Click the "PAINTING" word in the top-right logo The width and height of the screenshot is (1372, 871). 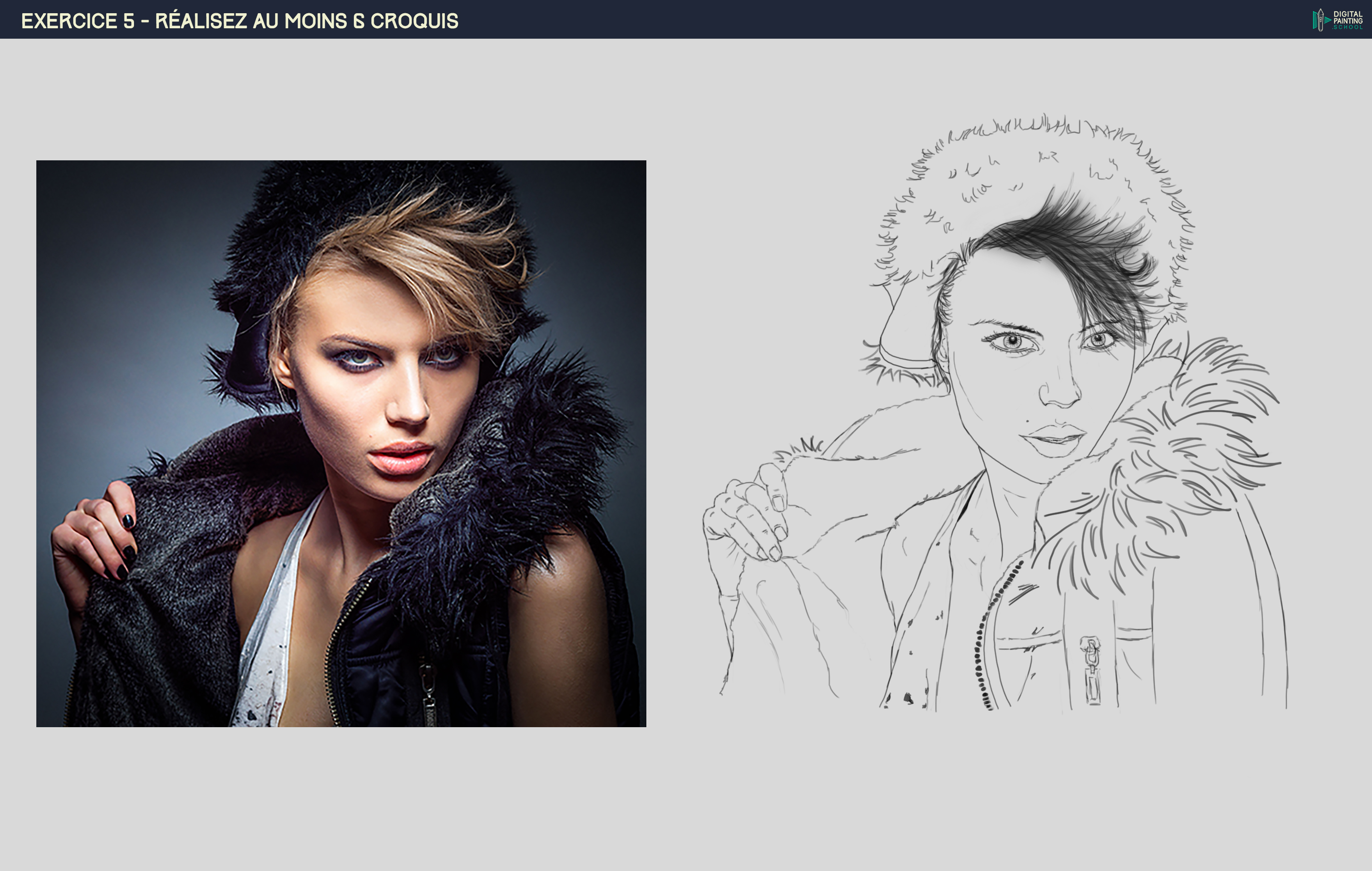pyautogui.click(x=1348, y=20)
